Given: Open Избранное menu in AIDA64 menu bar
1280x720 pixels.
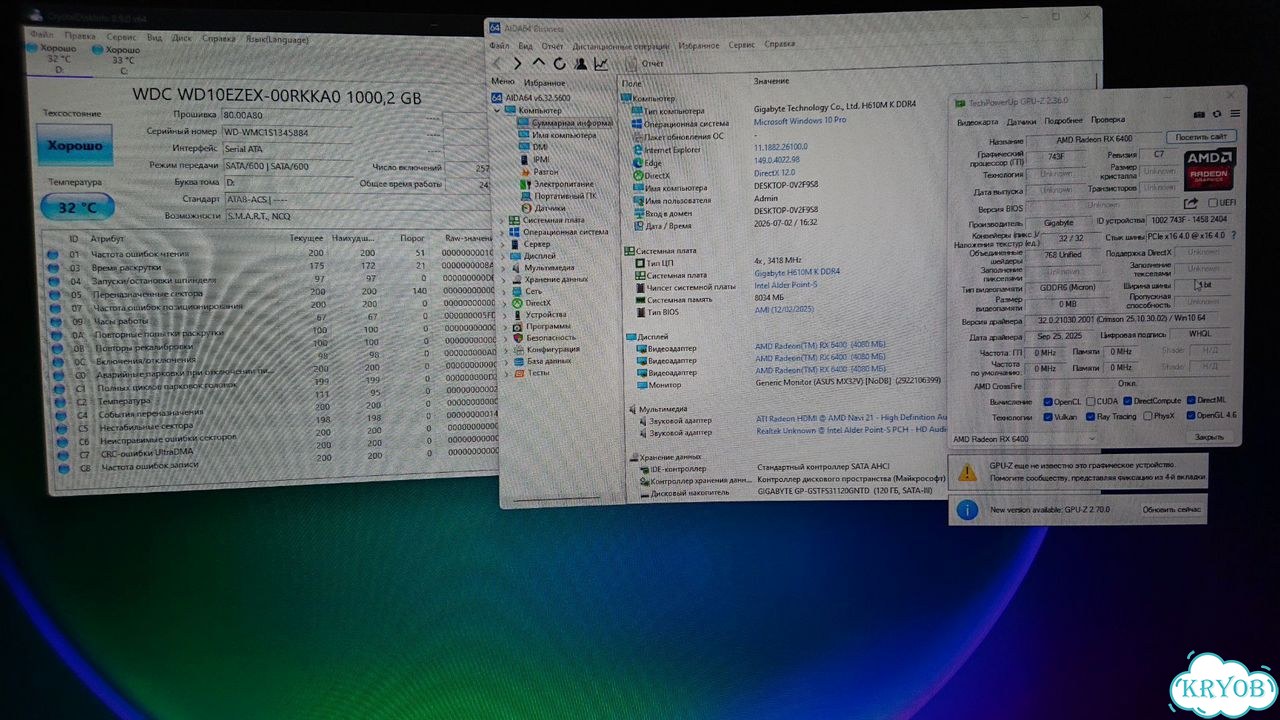Looking at the screenshot, I should 698,45.
